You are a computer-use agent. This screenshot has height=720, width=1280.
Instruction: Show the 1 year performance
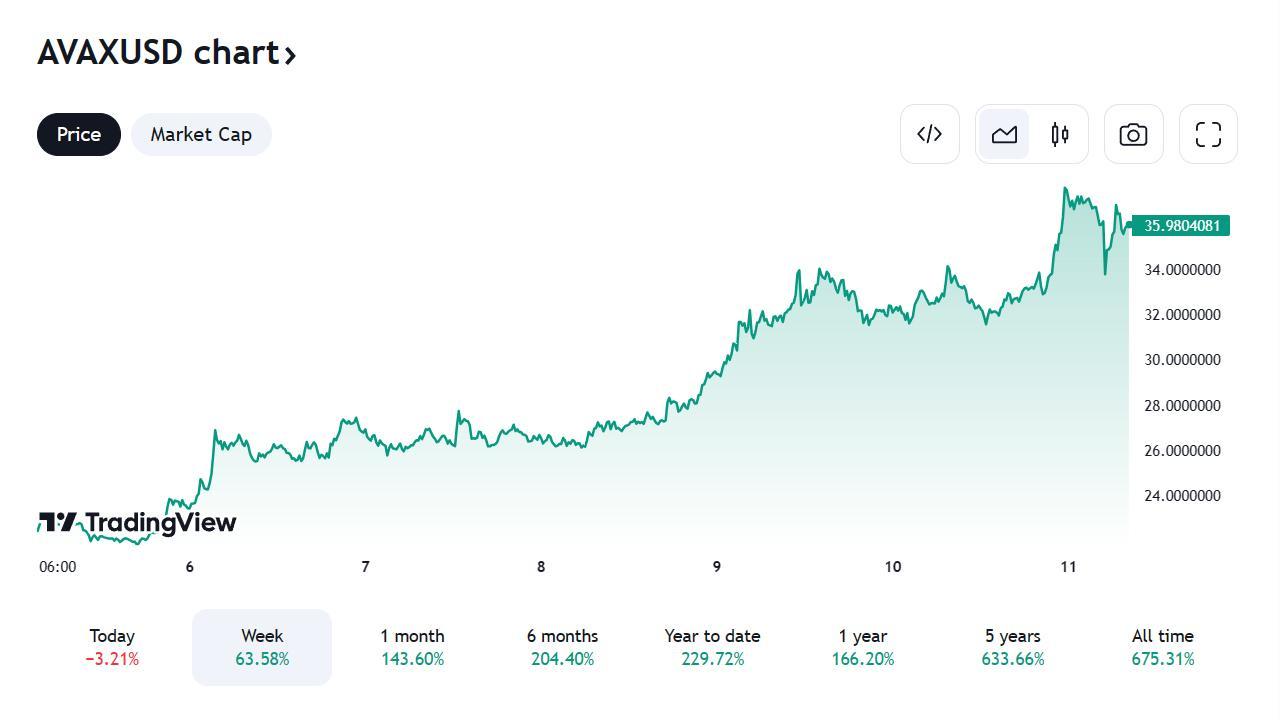click(x=862, y=647)
